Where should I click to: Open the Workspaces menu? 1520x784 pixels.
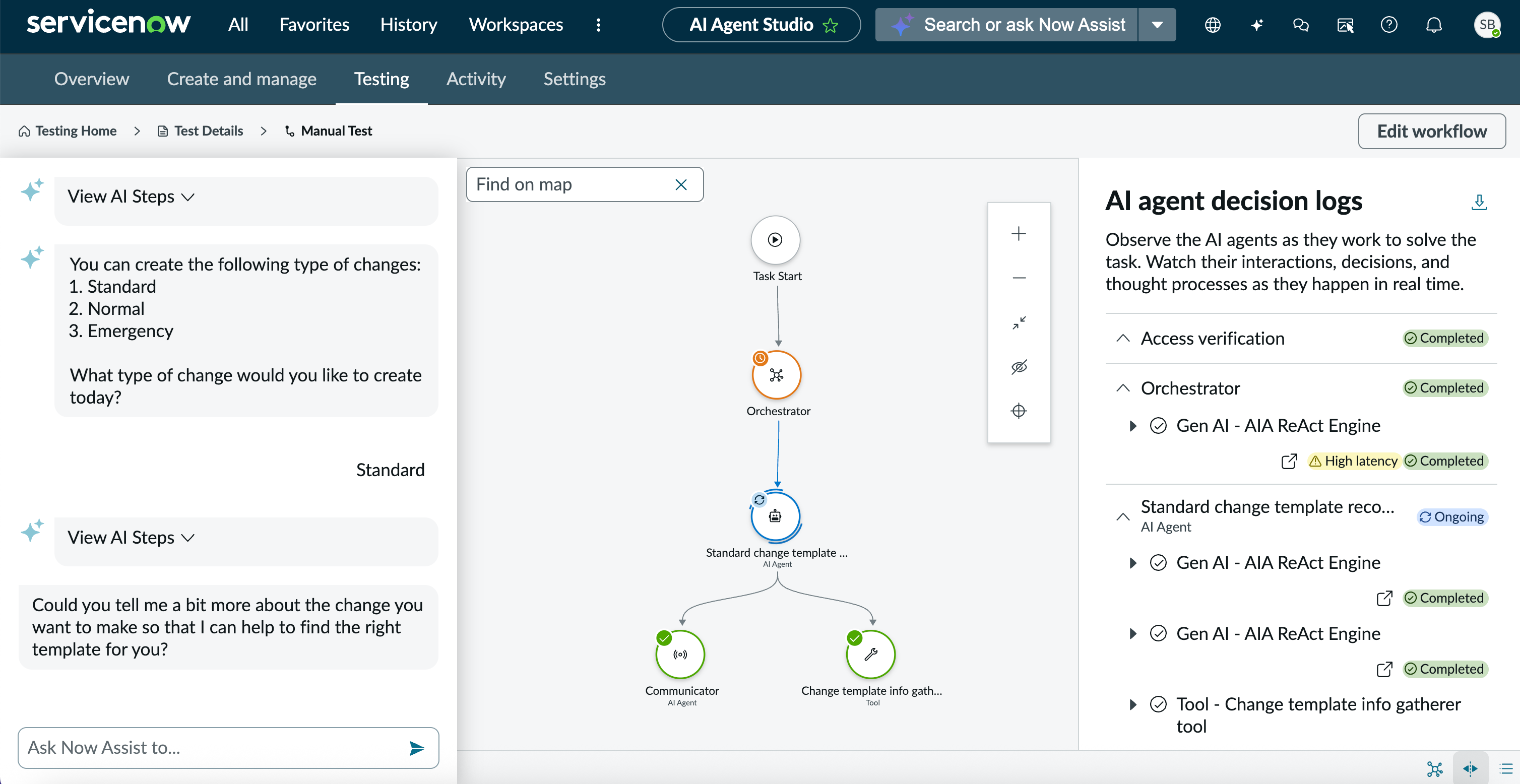[x=516, y=24]
